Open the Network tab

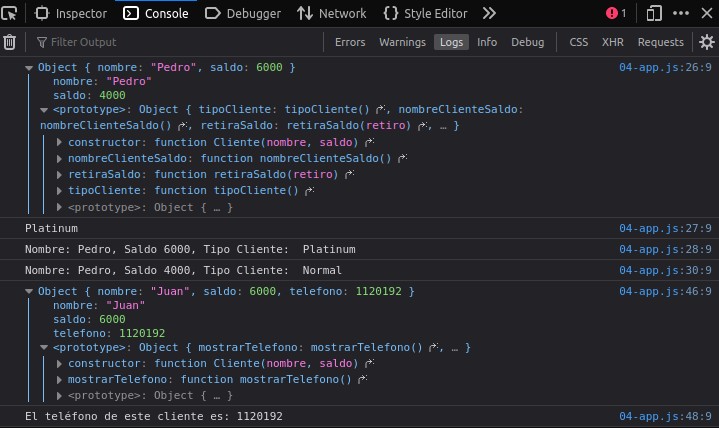click(332, 13)
